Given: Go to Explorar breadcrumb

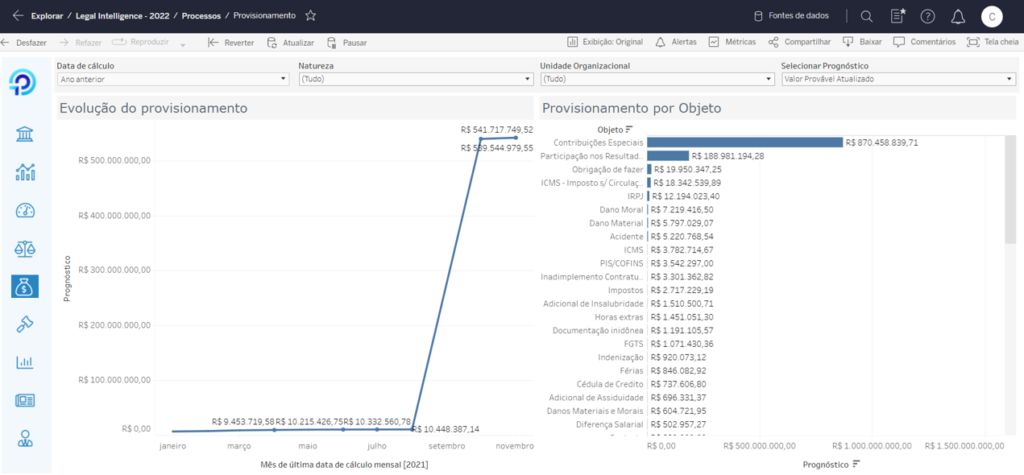Looking at the screenshot, I should (x=46, y=16).
